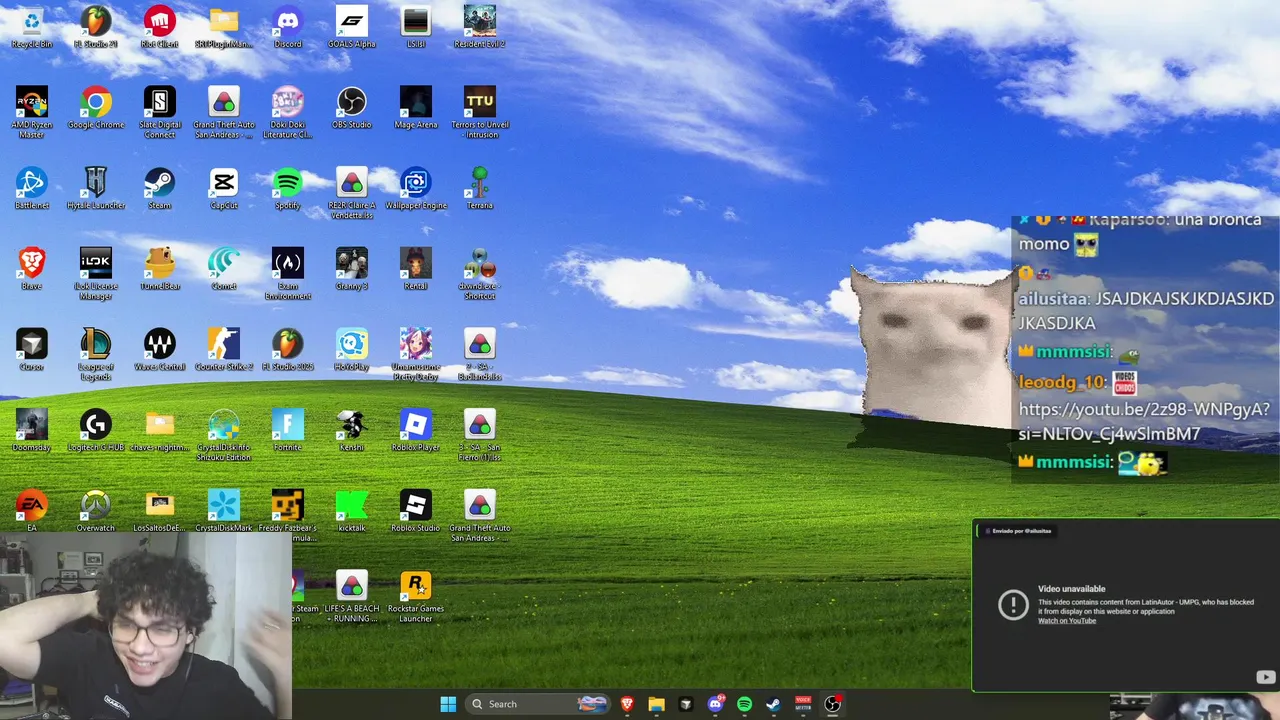The image size is (1280, 720).
Task: Open Slate Digital Connect
Action: (x=160, y=112)
